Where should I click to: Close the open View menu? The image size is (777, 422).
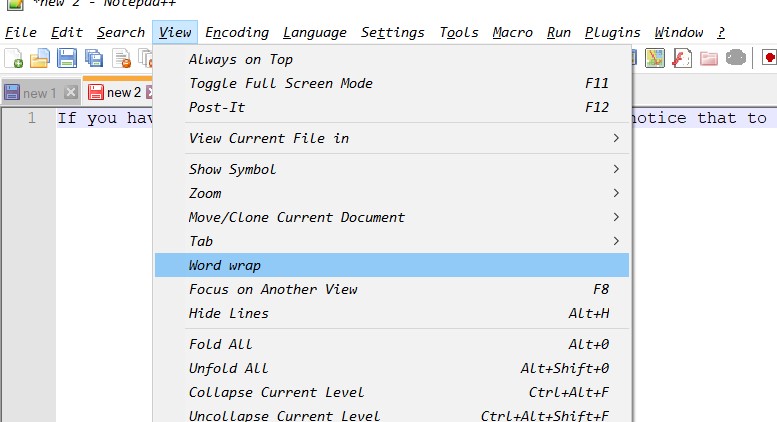tap(175, 33)
